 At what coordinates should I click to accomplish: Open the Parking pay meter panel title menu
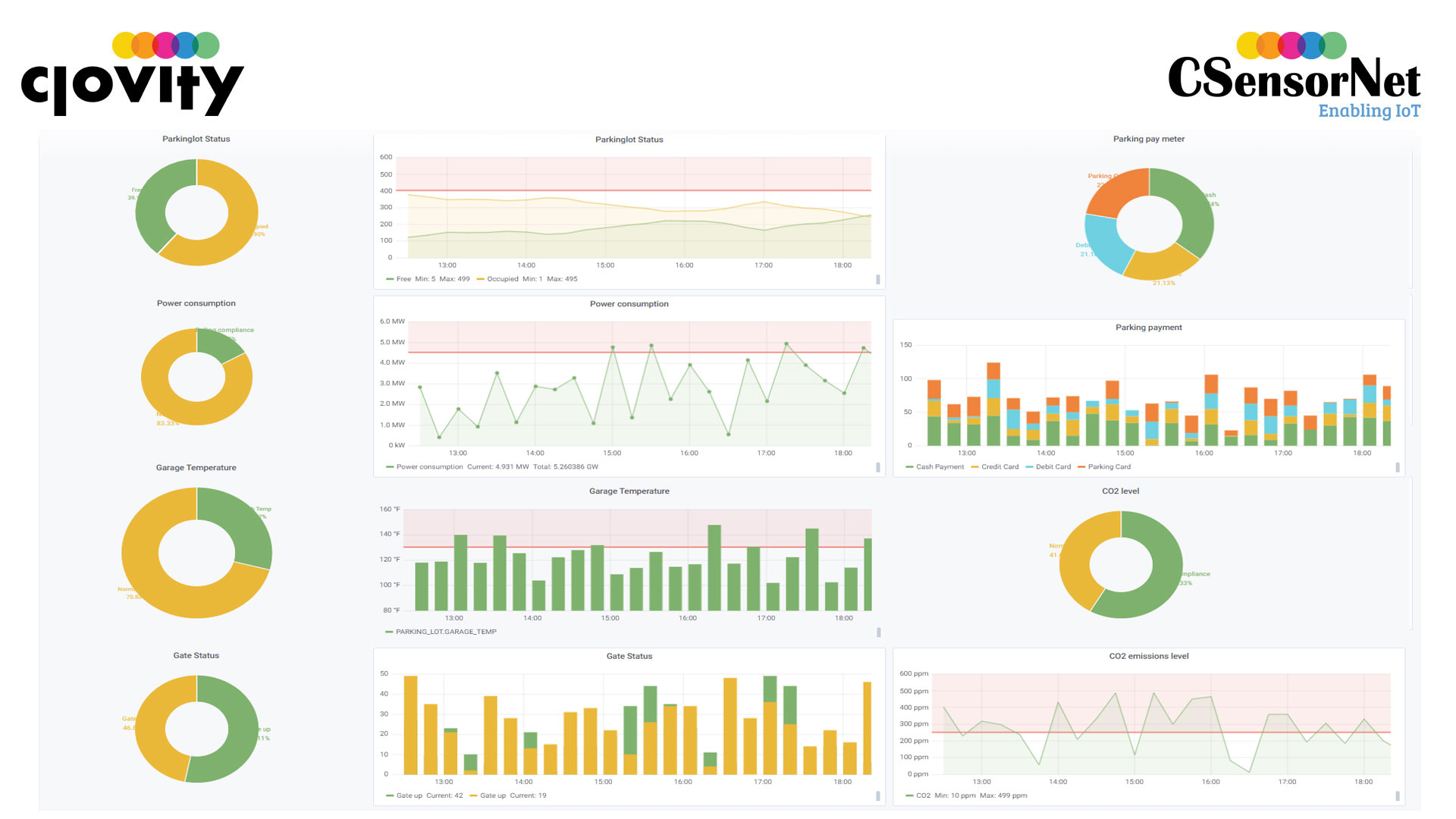click(1148, 139)
